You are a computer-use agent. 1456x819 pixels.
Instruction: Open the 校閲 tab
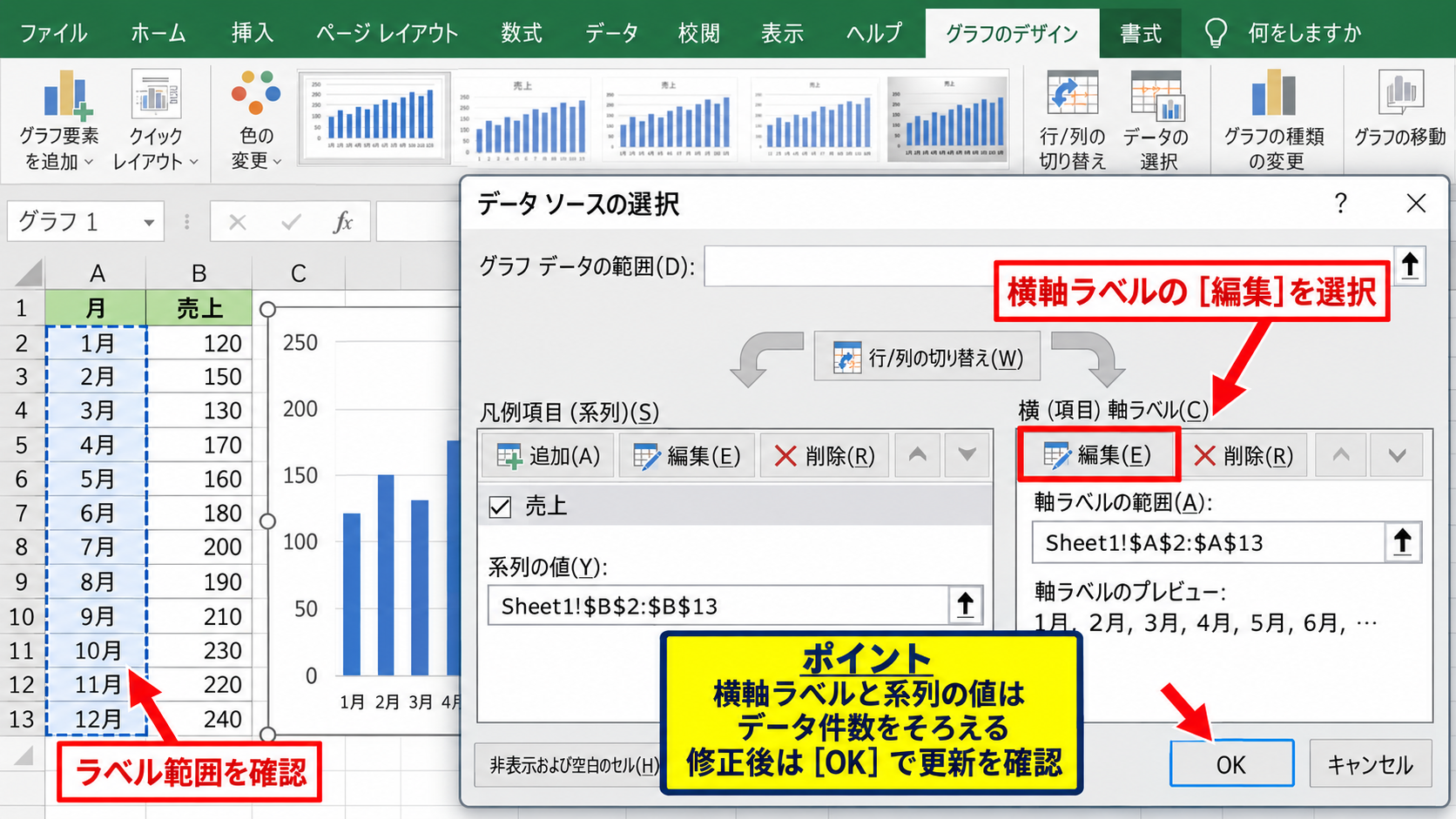tap(699, 33)
